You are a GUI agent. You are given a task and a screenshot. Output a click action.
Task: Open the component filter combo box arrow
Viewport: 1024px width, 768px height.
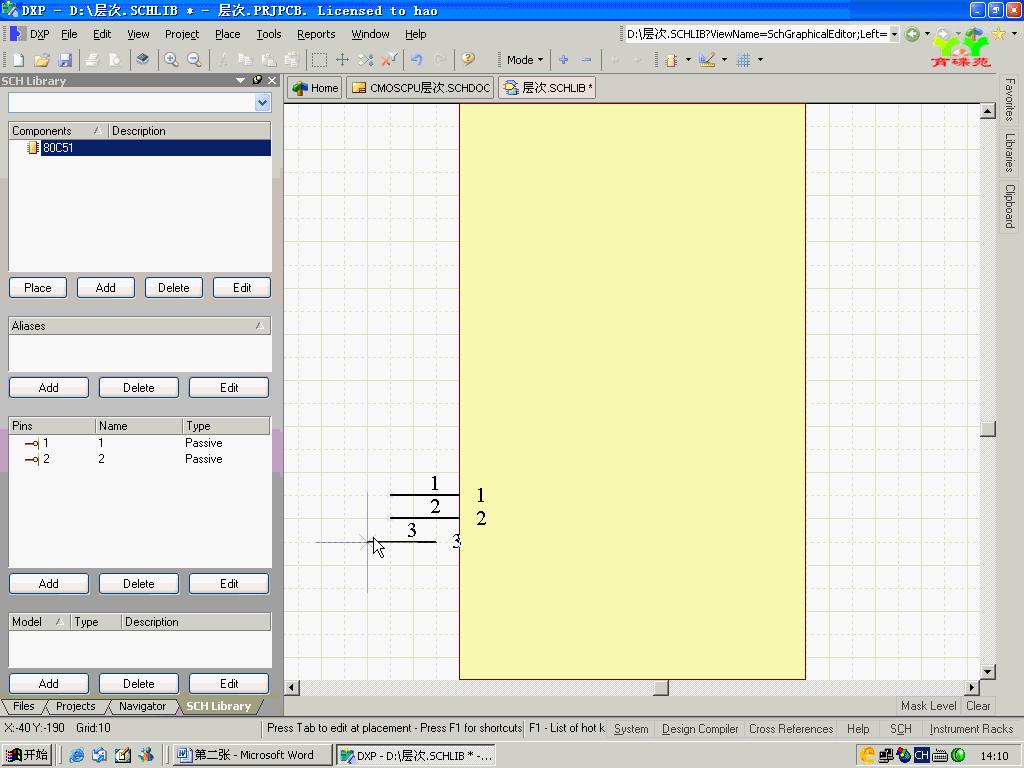tap(263, 103)
